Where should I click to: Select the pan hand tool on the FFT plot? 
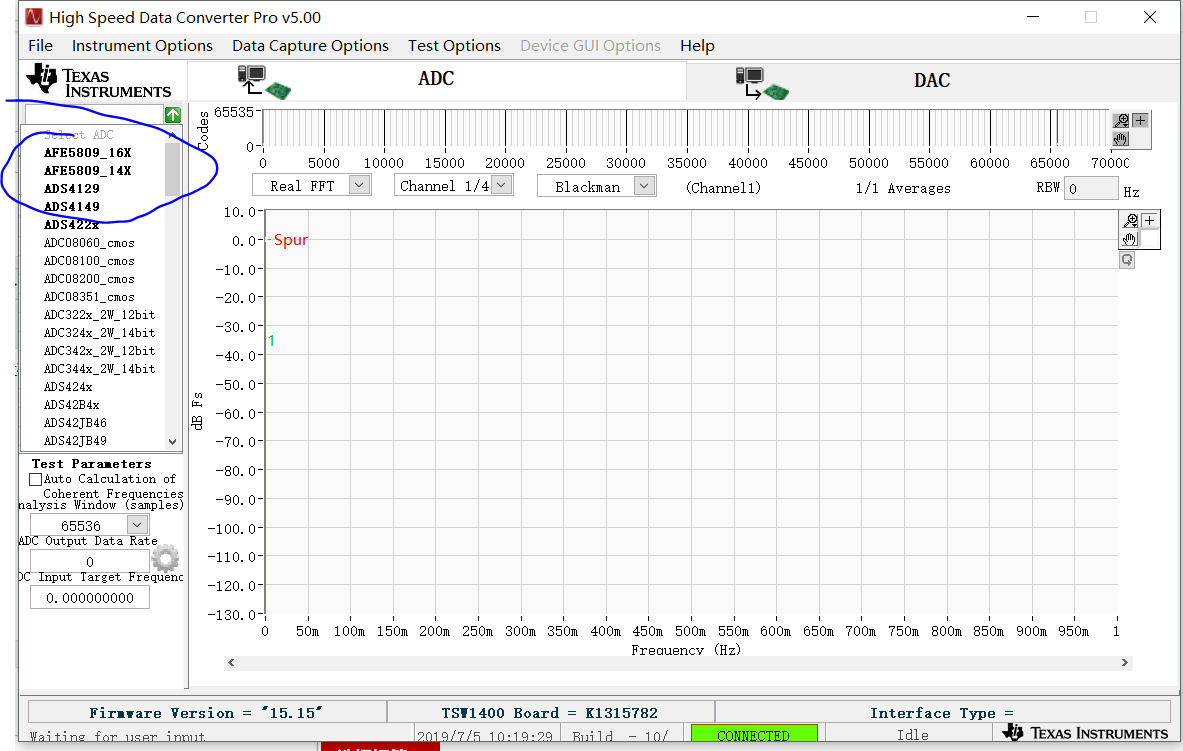click(1129, 239)
